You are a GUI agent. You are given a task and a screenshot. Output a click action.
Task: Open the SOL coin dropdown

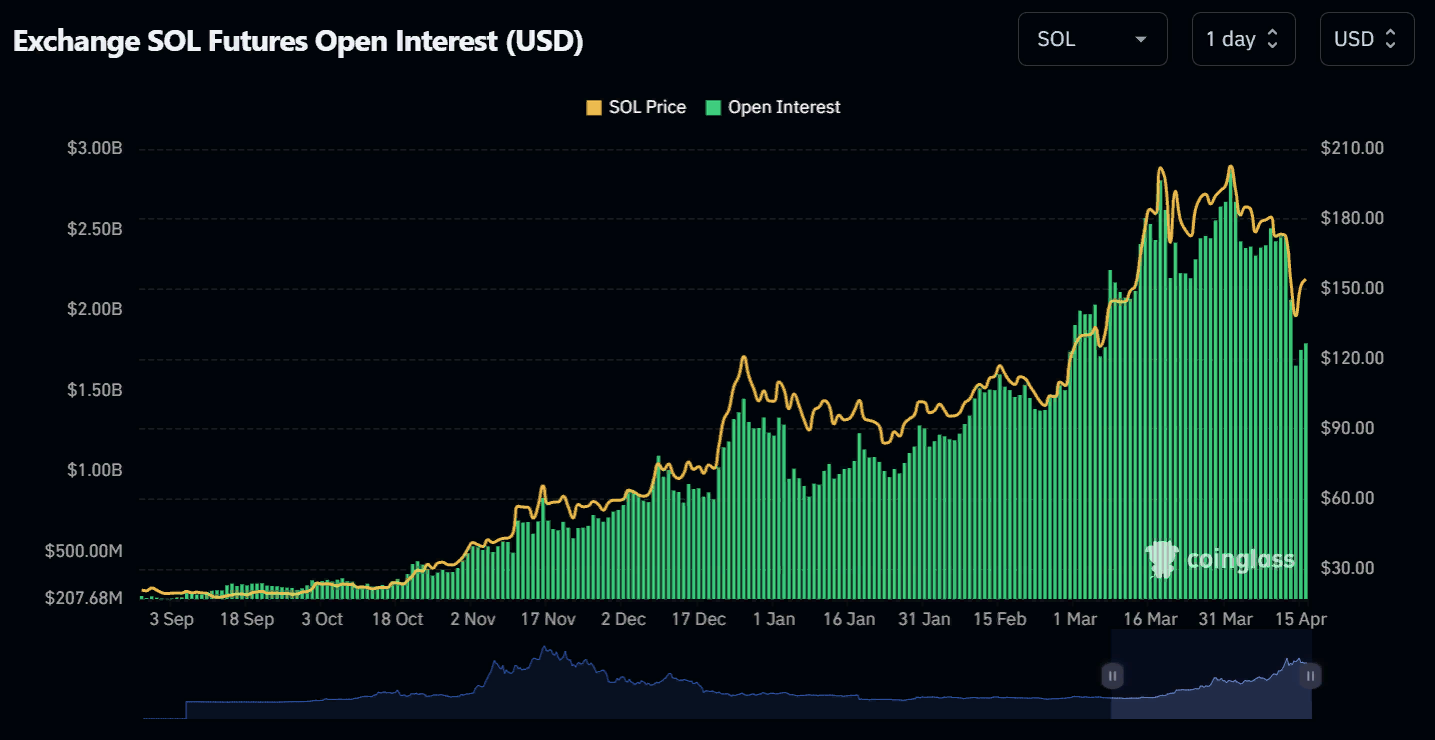coord(1092,40)
